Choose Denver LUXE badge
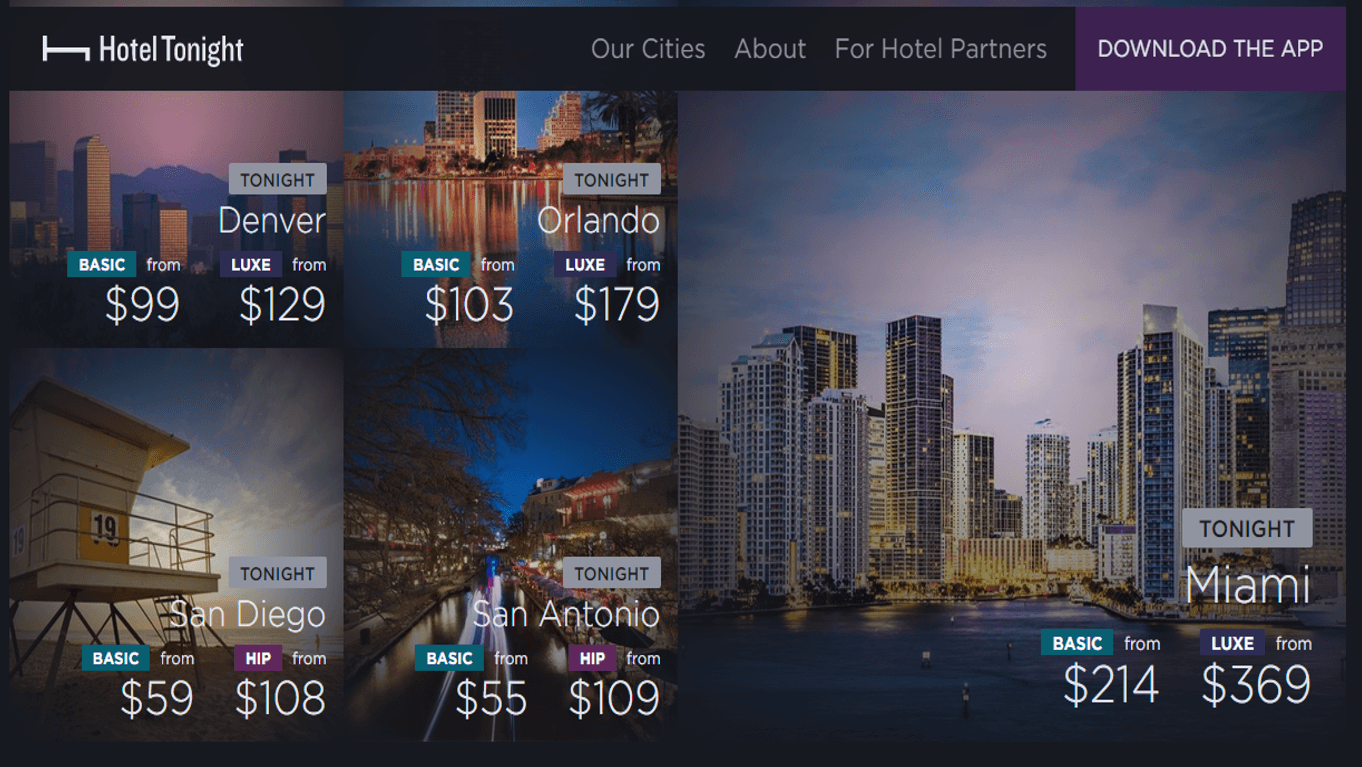The width and height of the screenshot is (1362, 767). 250,265
